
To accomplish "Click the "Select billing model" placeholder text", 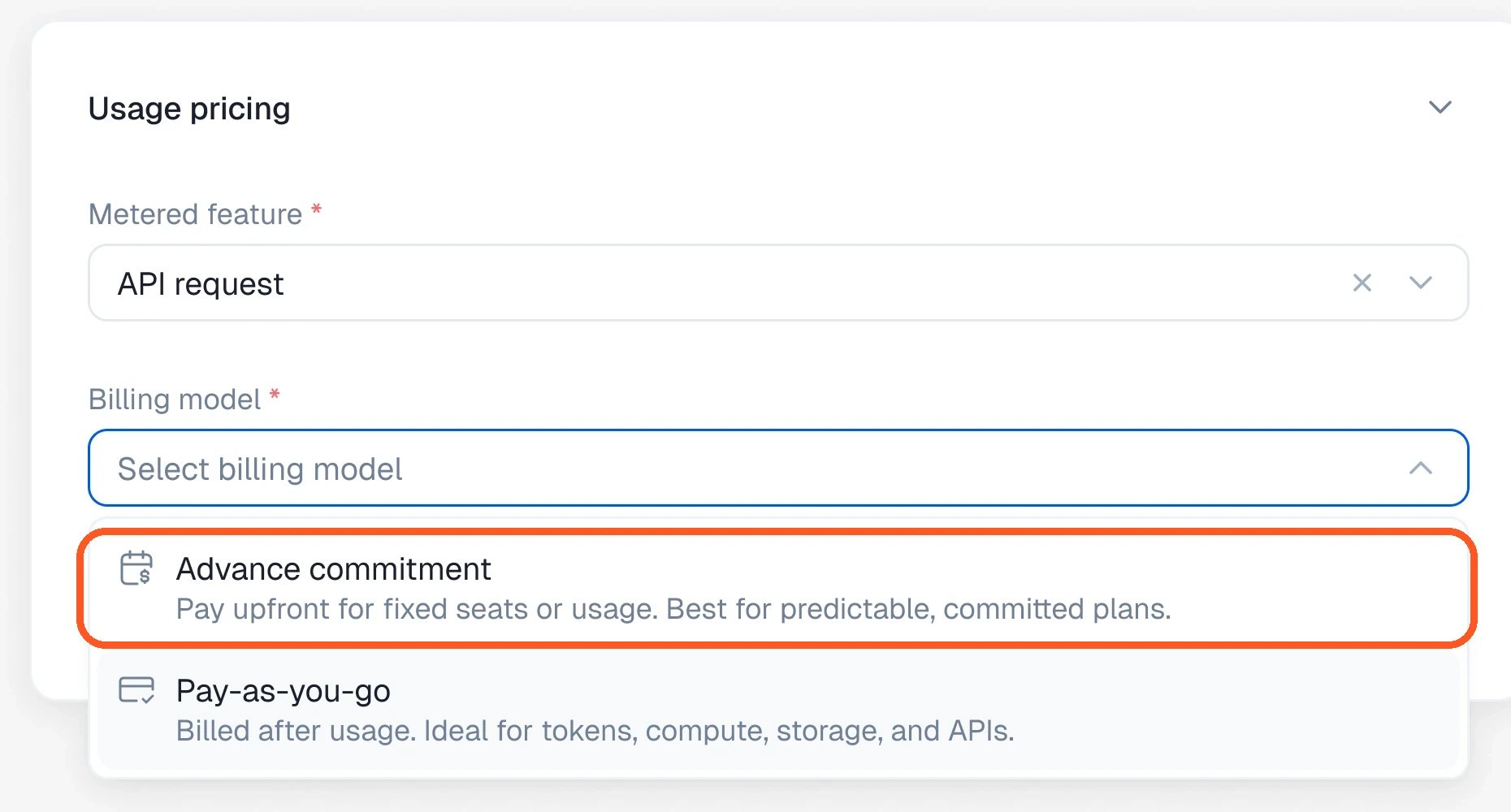I will tap(260, 469).
